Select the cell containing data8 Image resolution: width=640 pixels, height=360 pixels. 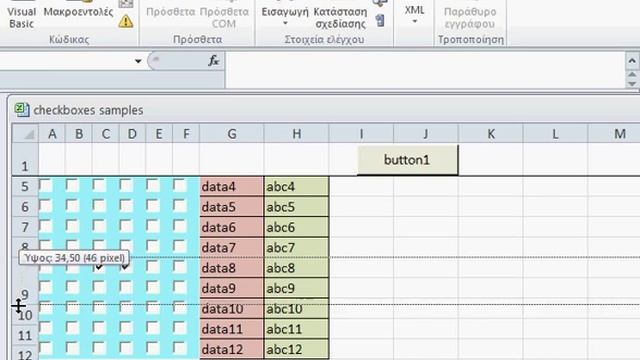coord(232,268)
